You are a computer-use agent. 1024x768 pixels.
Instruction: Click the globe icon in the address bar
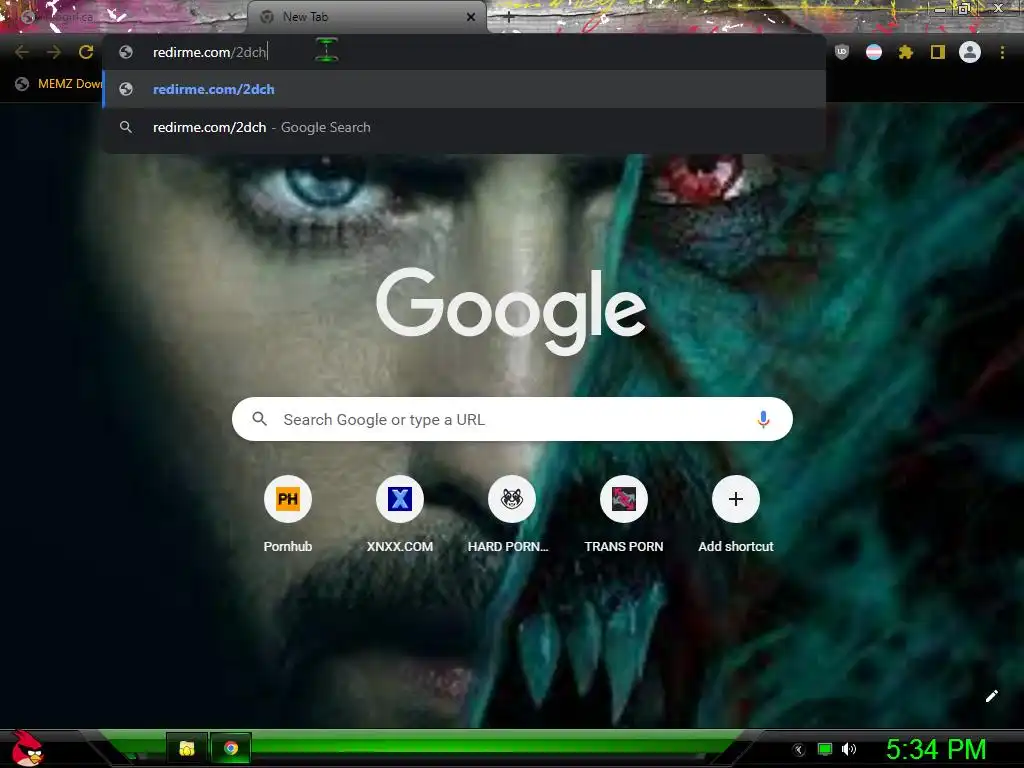pos(126,52)
